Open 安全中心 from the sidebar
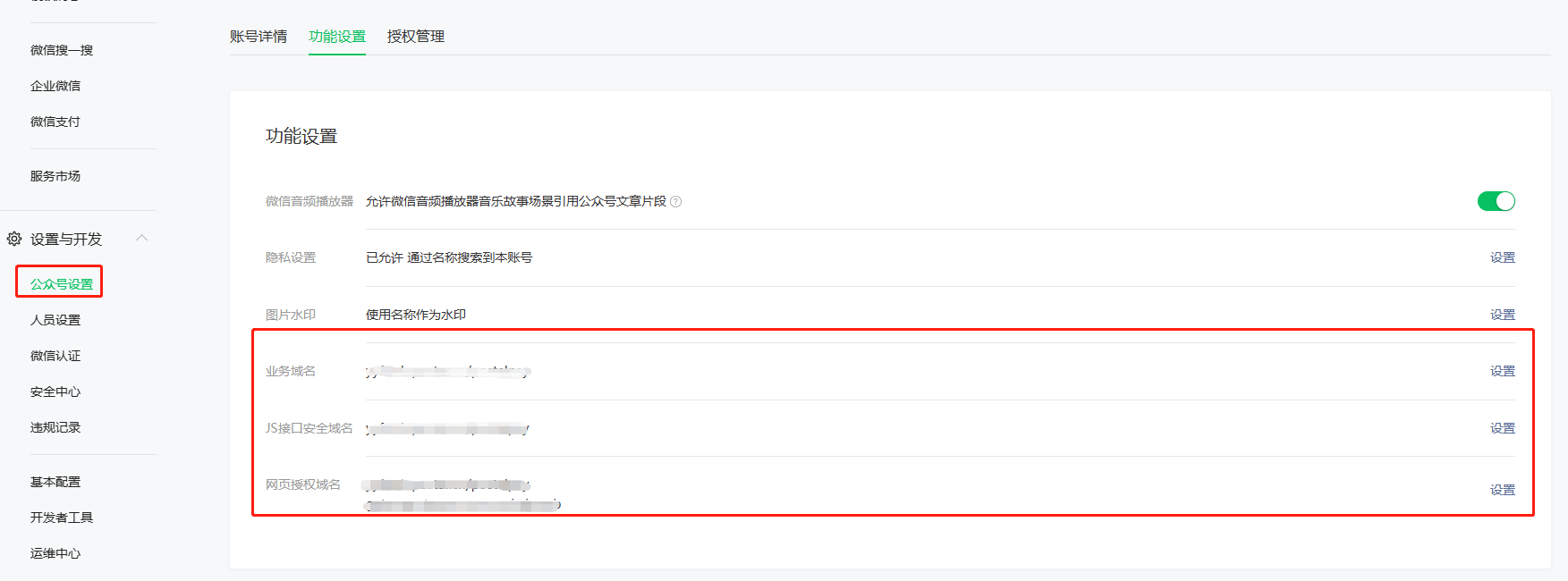 click(x=55, y=392)
